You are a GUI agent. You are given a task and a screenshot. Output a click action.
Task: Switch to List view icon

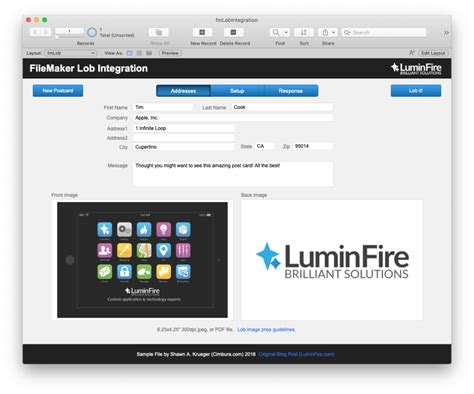[139, 53]
